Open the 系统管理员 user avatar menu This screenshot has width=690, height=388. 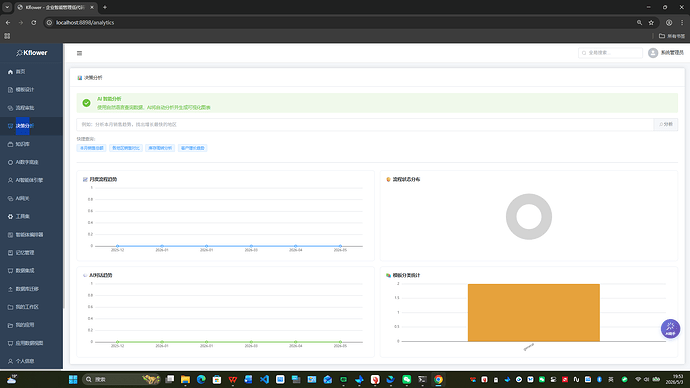coord(665,53)
